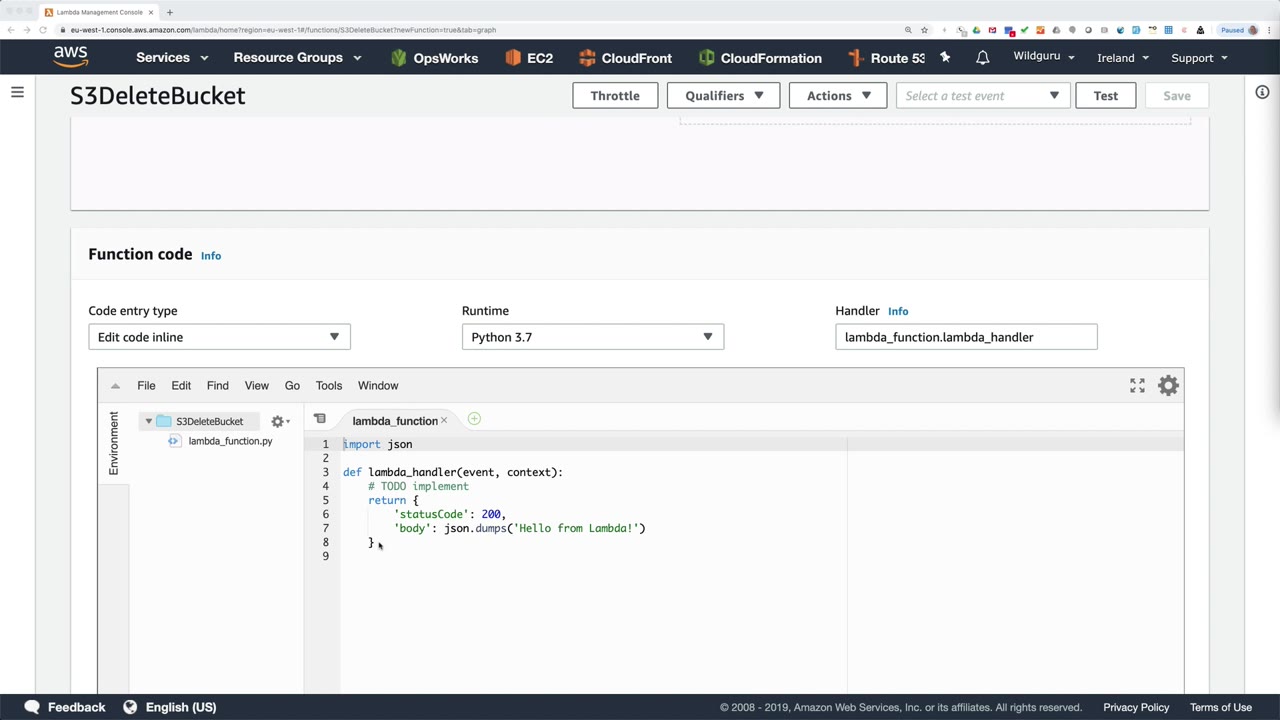Screen dimensions: 1280x720
Task: Open the file tree gear options
Action: [x=279, y=422]
